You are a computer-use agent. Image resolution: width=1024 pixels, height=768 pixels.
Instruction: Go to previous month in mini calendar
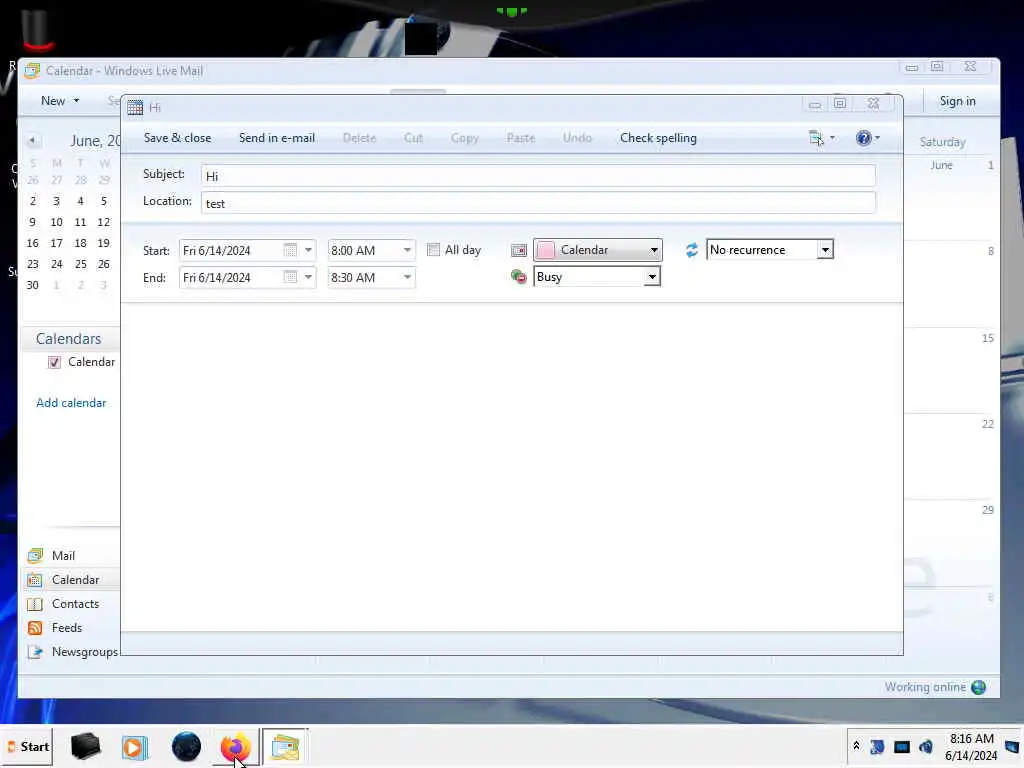pyautogui.click(x=31, y=140)
